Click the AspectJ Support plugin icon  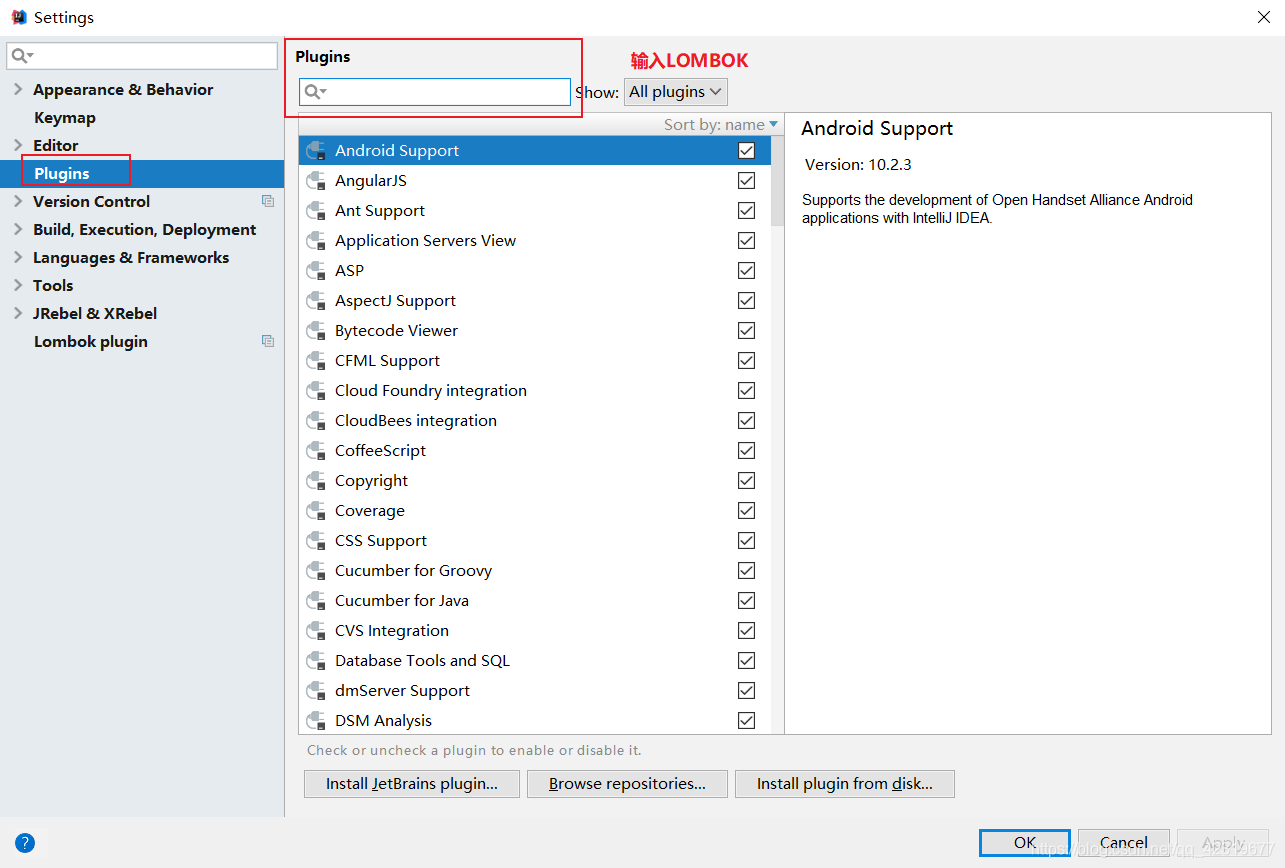tap(317, 300)
